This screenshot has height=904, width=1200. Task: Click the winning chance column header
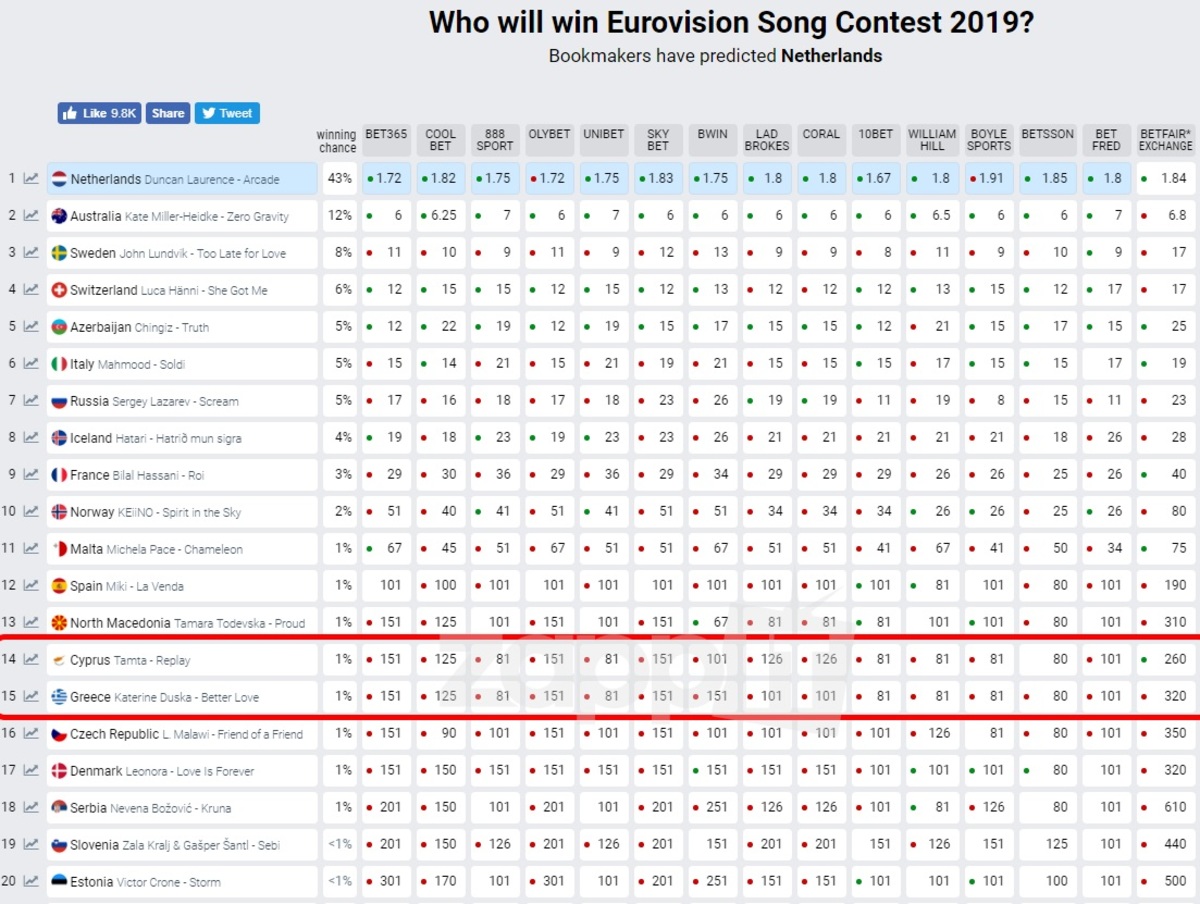tap(336, 141)
